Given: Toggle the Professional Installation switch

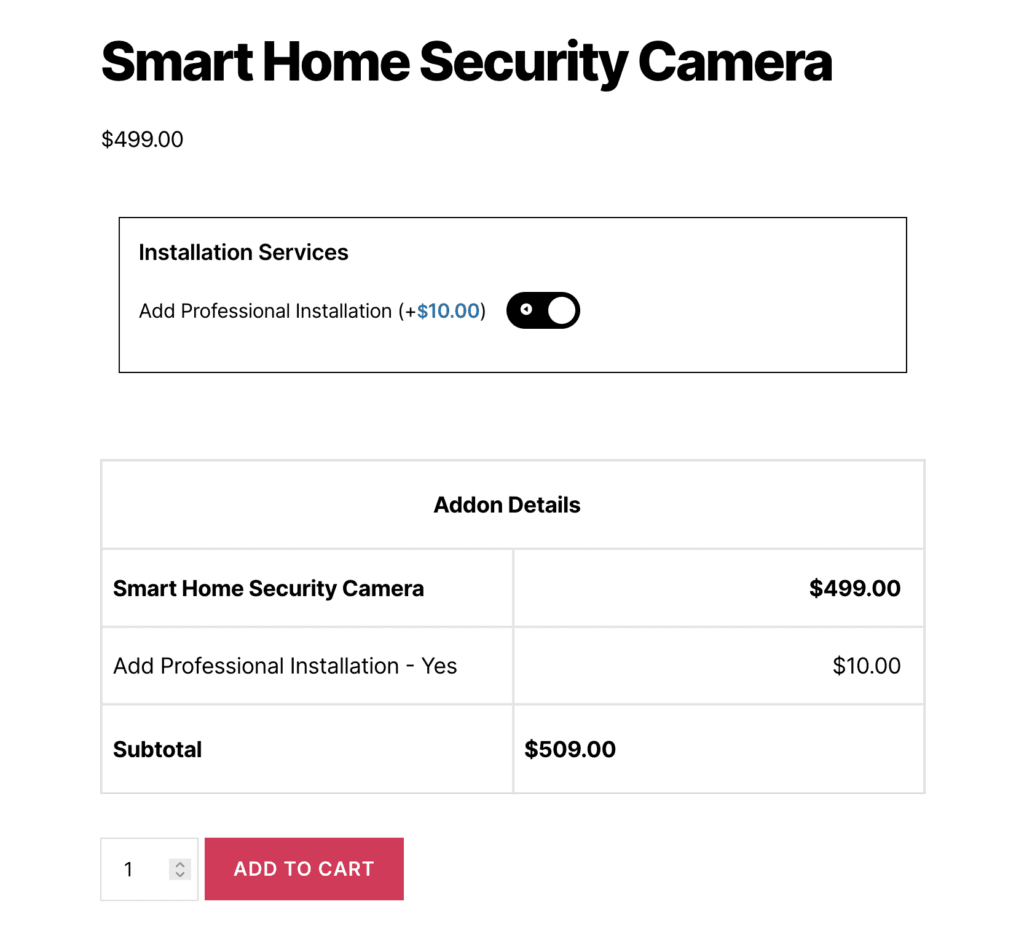Looking at the screenshot, I should pyautogui.click(x=543, y=310).
